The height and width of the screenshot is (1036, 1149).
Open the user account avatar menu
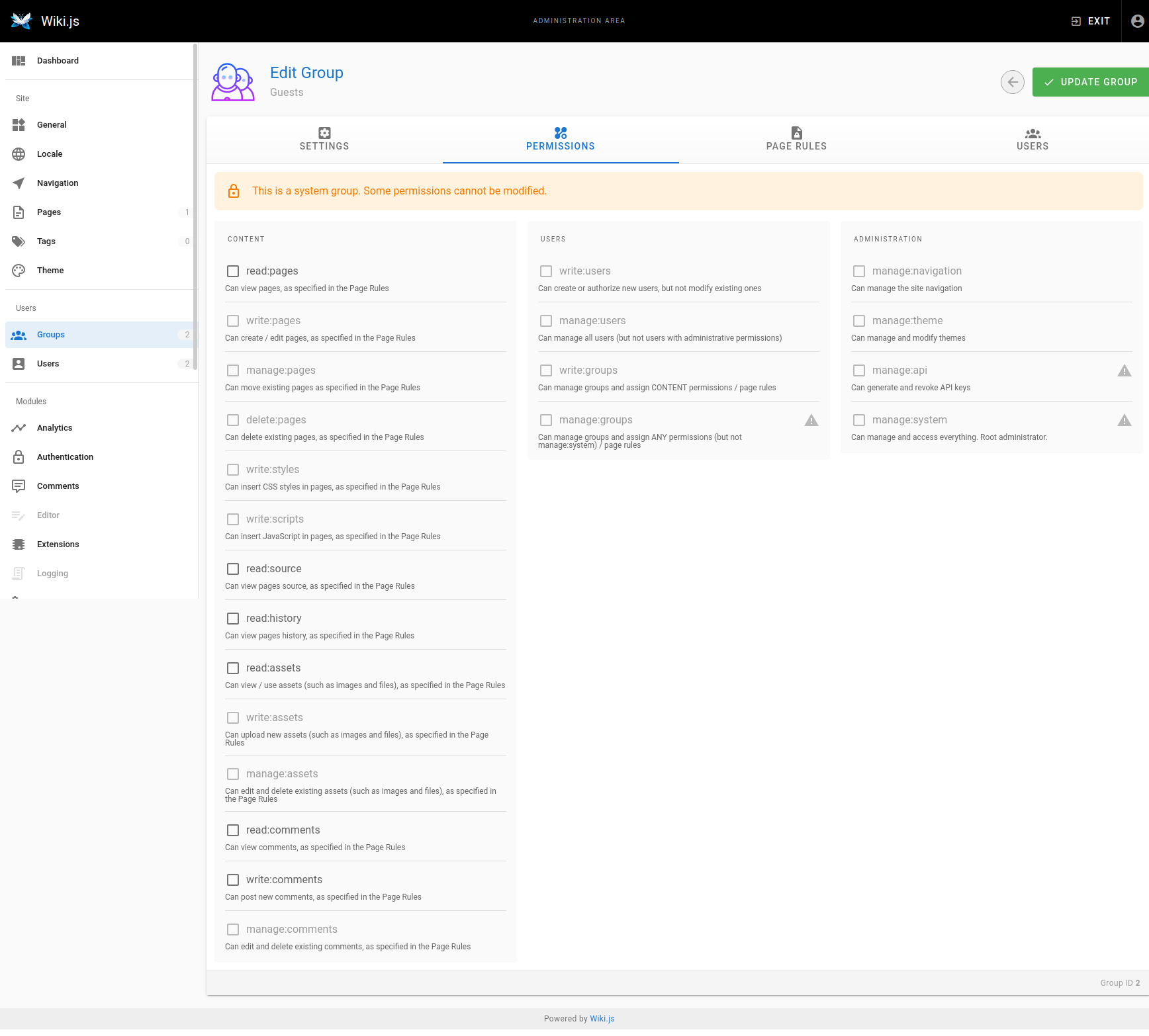(x=1137, y=21)
